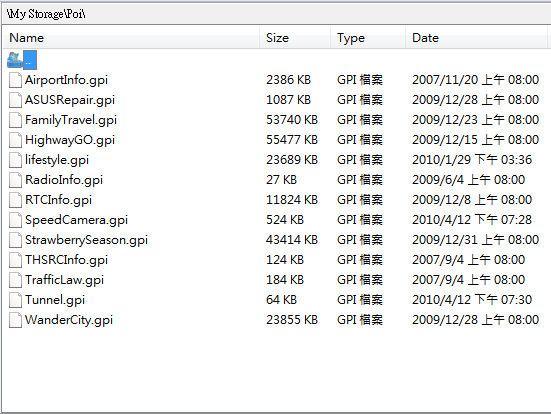Select the THSRCInfo.gpi file name
Viewport: 551px width, 414px height.
(x=66, y=260)
